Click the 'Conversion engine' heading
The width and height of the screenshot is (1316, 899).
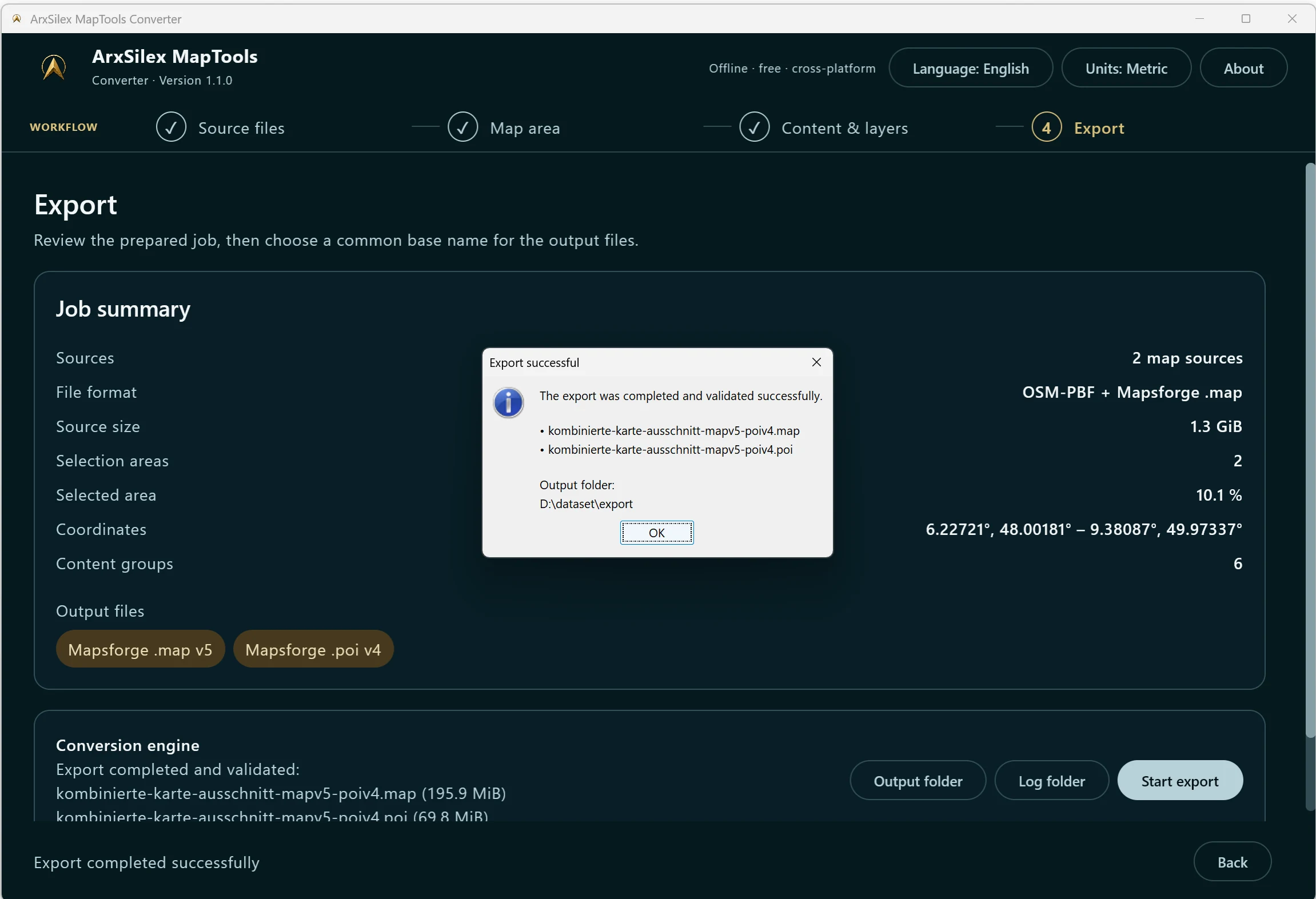[127, 745]
